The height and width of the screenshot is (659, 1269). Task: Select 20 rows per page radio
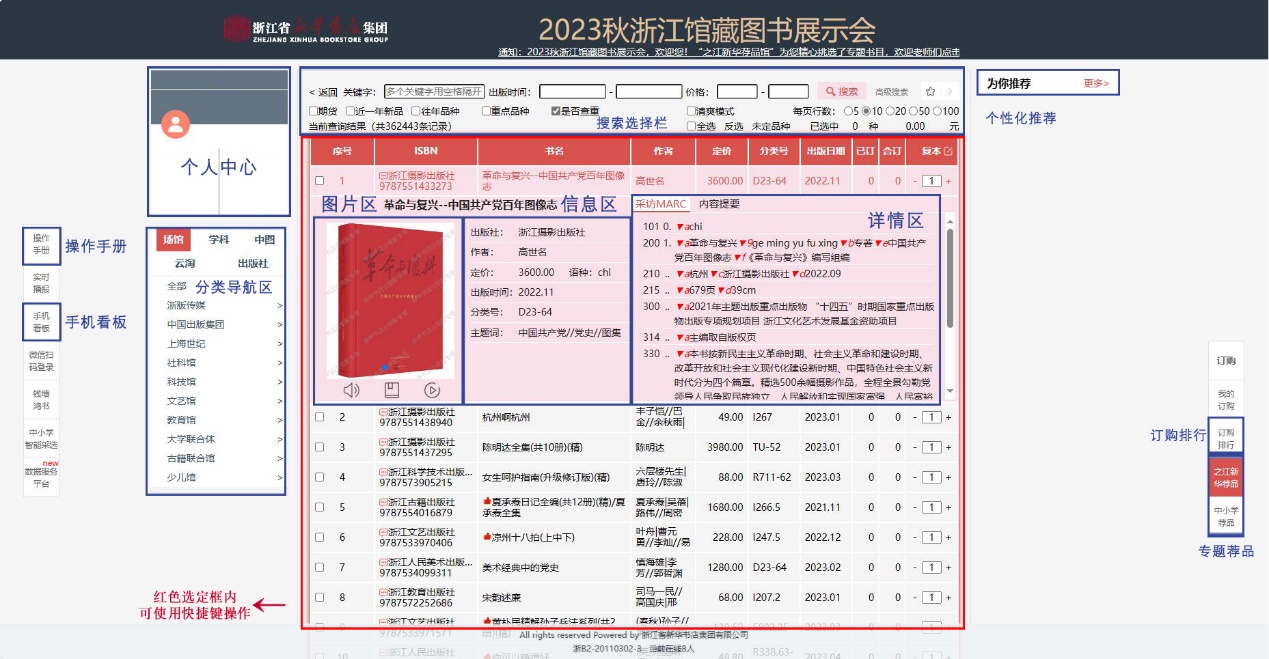click(x=890, y=111)
